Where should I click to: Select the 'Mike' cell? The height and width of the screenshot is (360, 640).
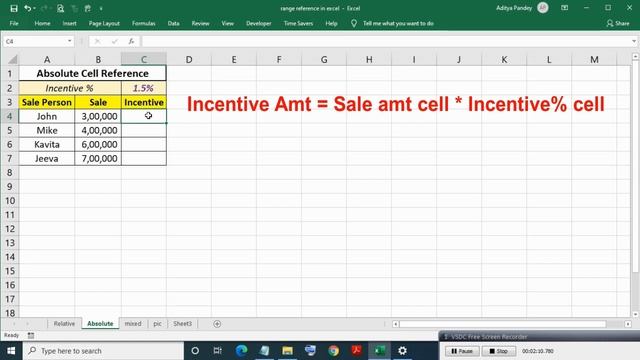47,131
